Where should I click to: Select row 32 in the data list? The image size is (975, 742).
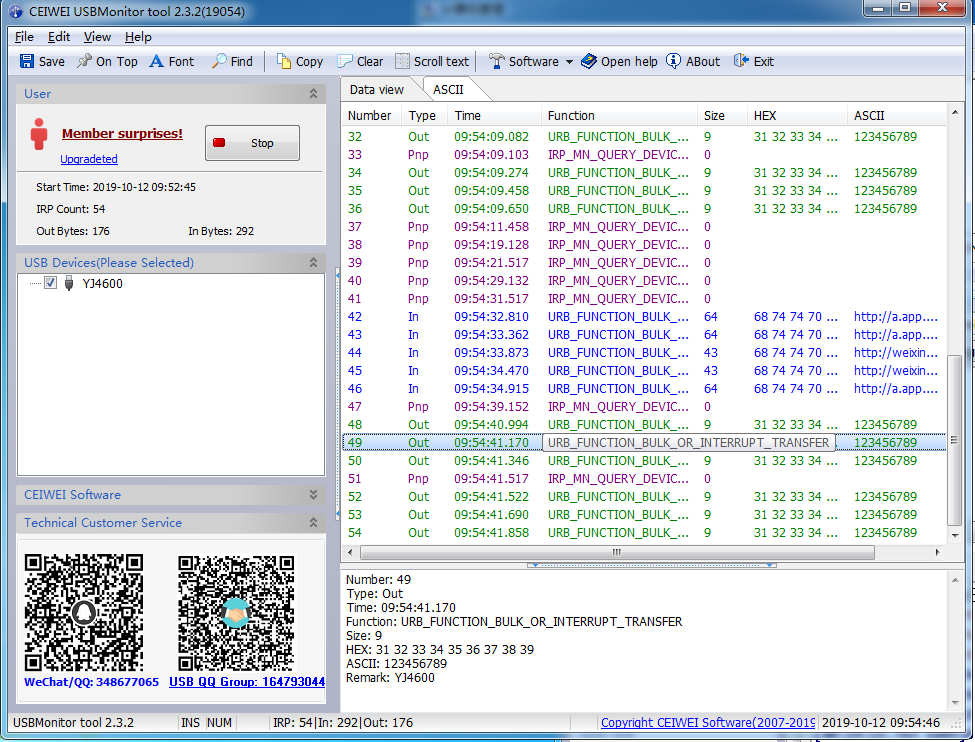pos(644,137)
